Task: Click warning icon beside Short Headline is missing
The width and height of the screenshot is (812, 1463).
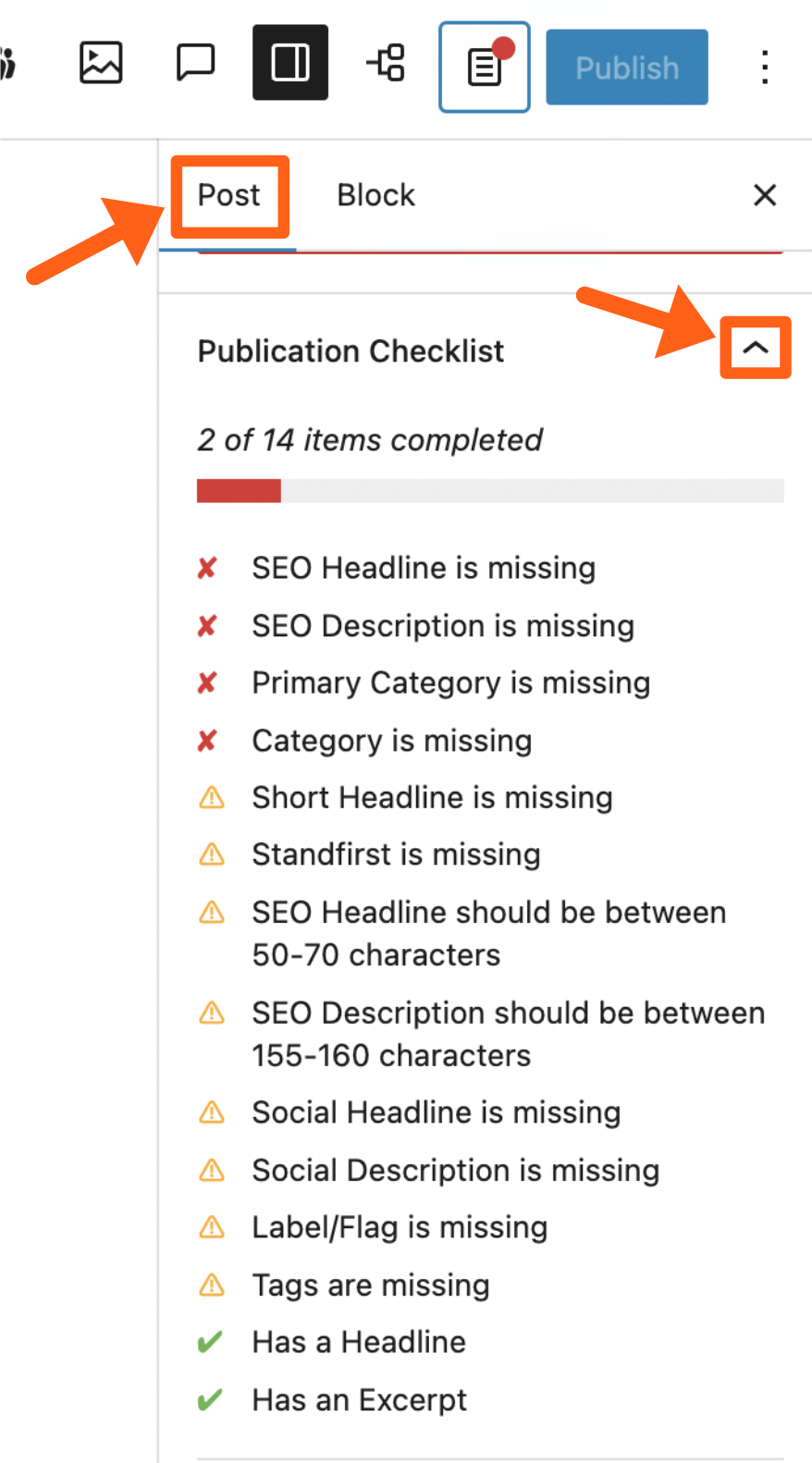Action: click(x=212, y=797)
